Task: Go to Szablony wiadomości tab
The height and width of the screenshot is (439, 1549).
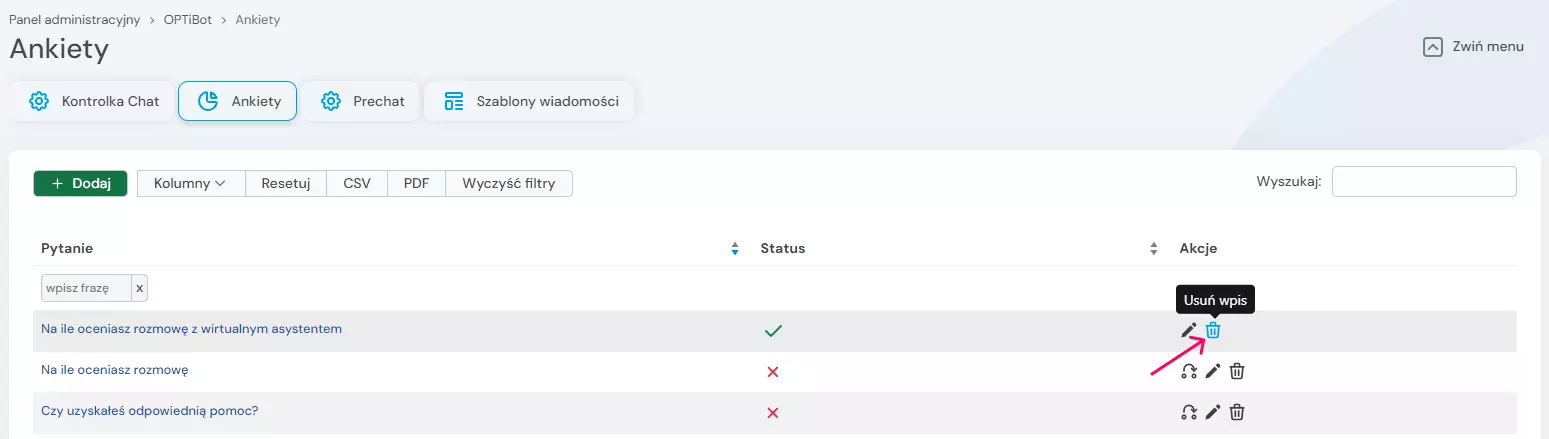Action: pyautogui.click(x=530, y=101)
